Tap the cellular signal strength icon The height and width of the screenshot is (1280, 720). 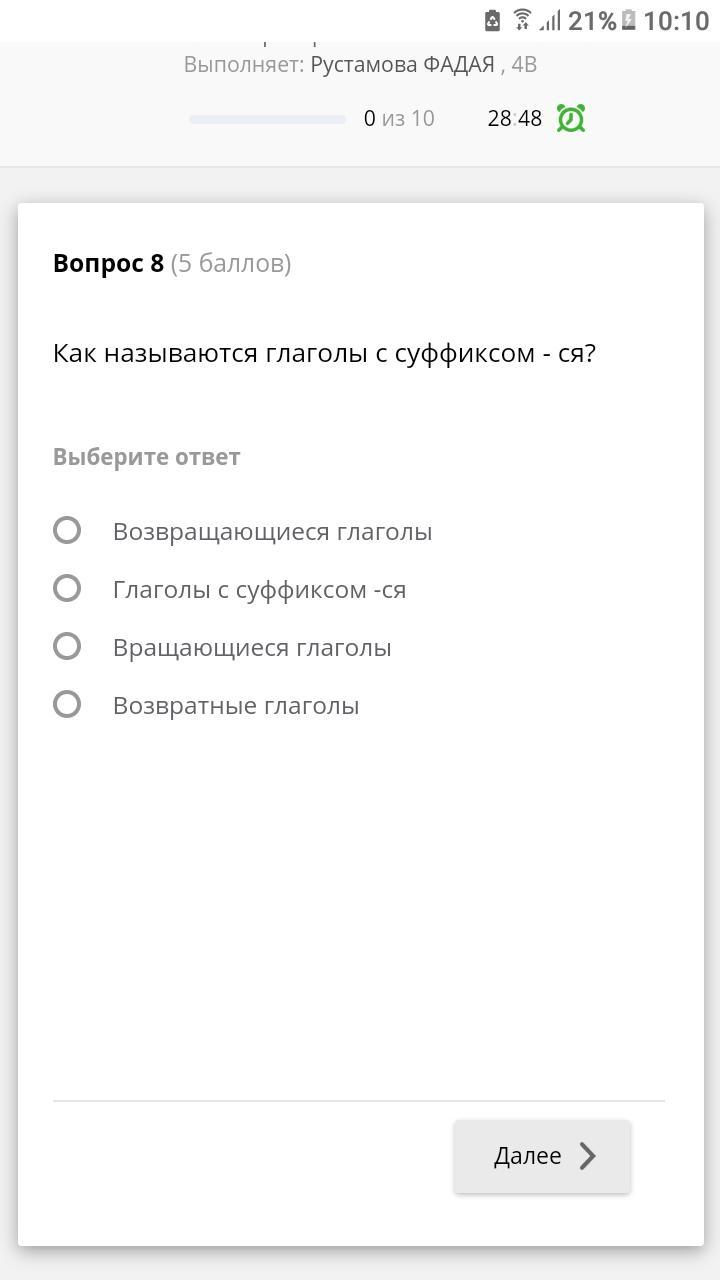550,20
